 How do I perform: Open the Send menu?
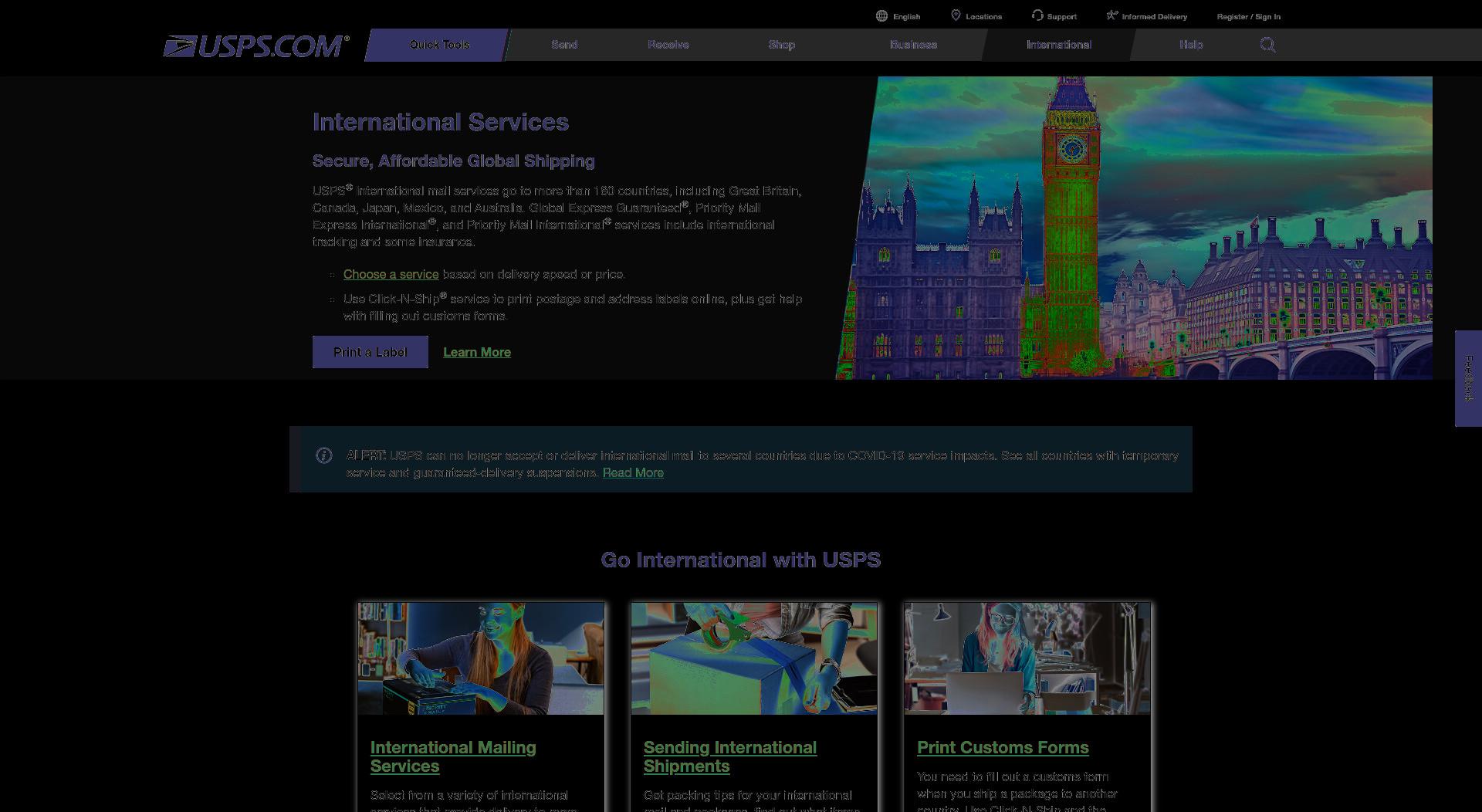click(564, 45)
